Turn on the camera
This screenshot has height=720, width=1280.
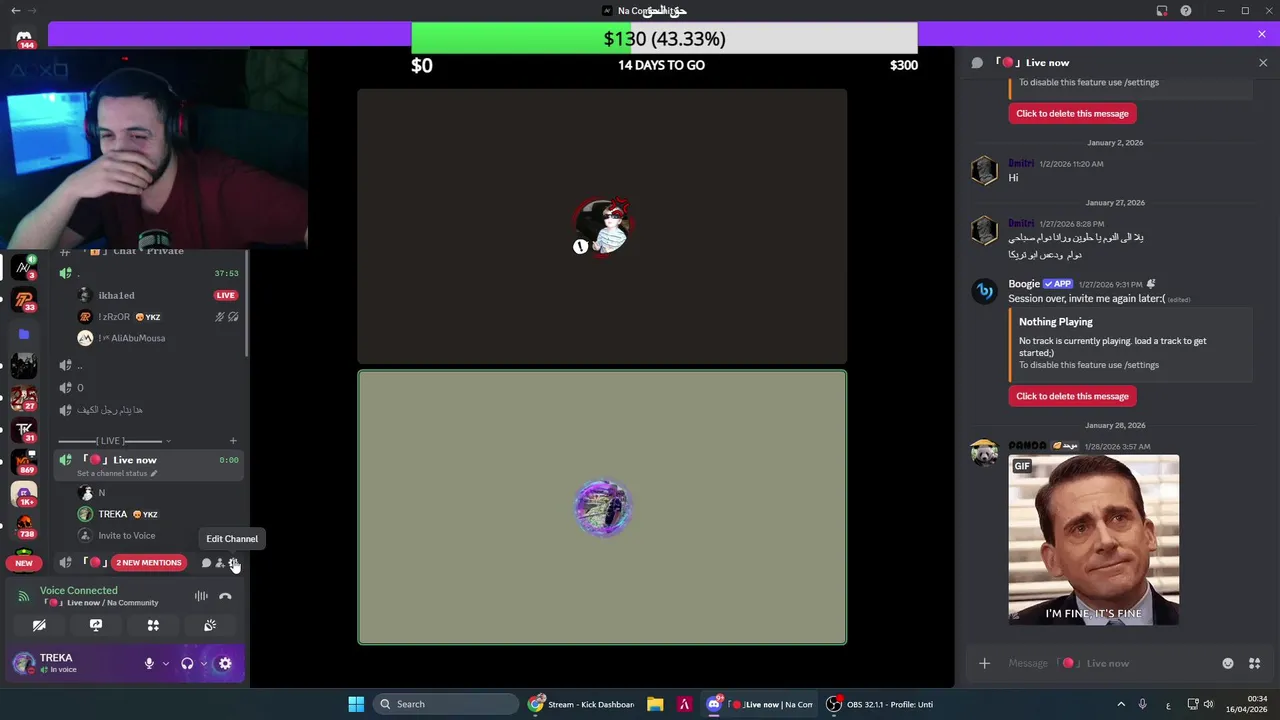[x=39, y=625]
